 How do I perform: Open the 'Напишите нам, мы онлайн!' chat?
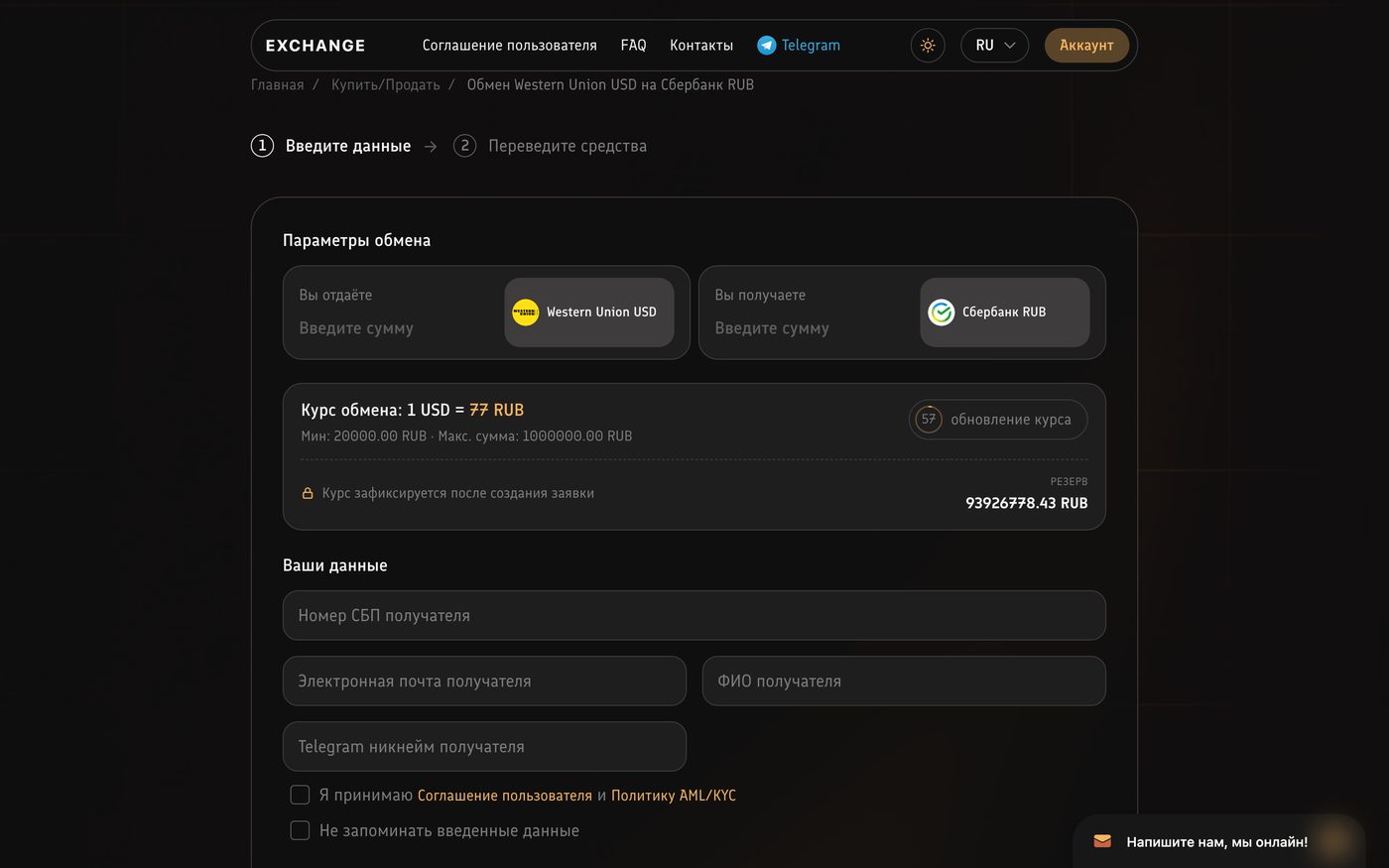click(x=1218, y=841)
